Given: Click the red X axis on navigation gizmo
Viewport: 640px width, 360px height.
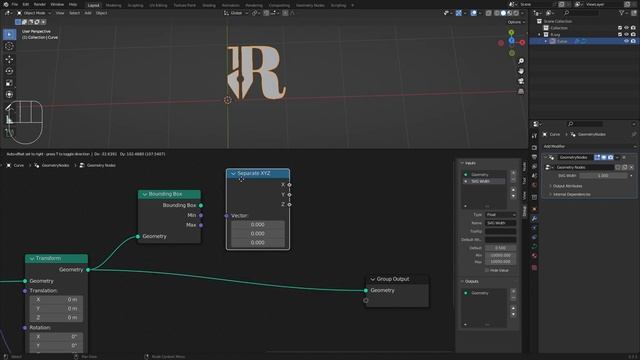Looking at the screenshot, I should [522, 42].
